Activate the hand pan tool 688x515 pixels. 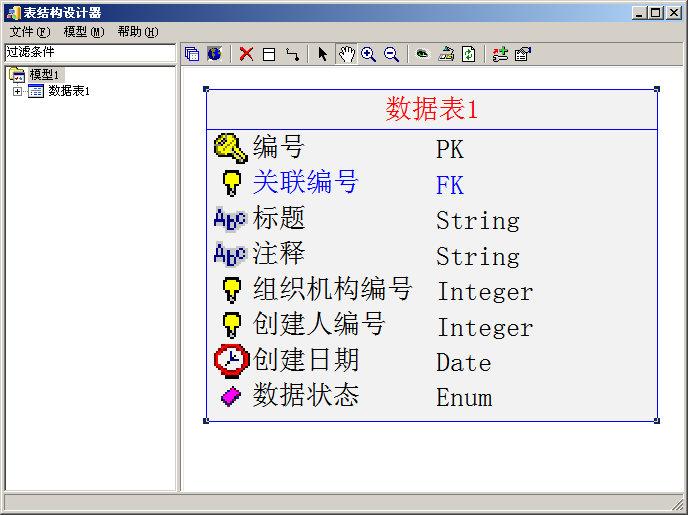(346, 54)
